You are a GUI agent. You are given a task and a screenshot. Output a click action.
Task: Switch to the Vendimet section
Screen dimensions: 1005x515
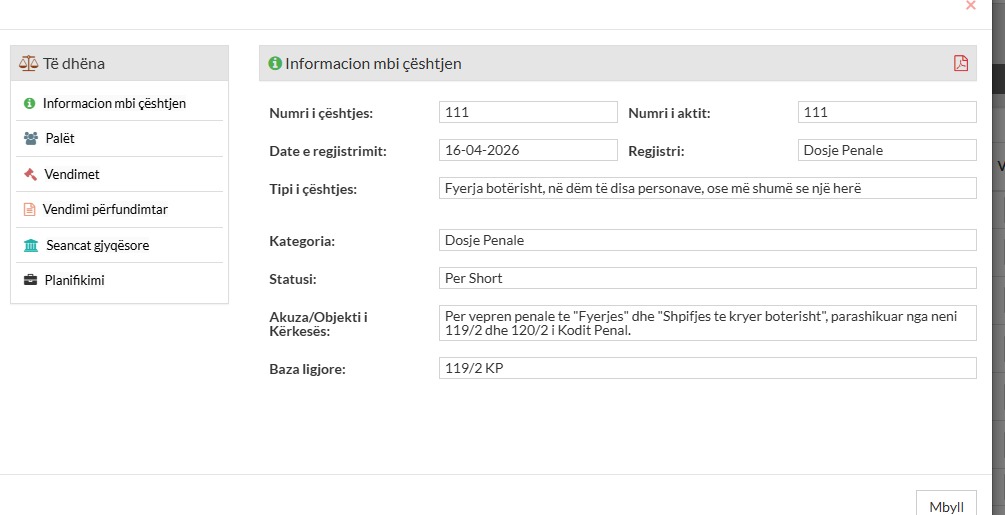pyautogui.click(x=72, y=174)
